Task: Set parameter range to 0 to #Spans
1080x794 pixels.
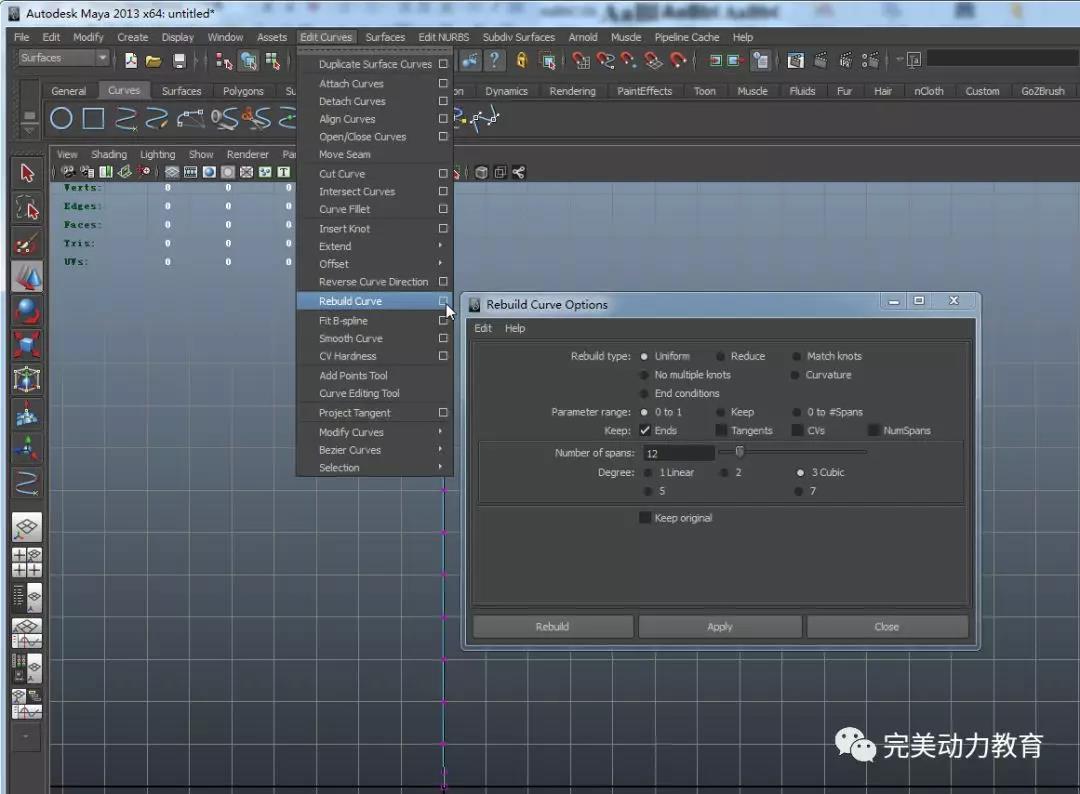Action: click(x=796, y=412)
